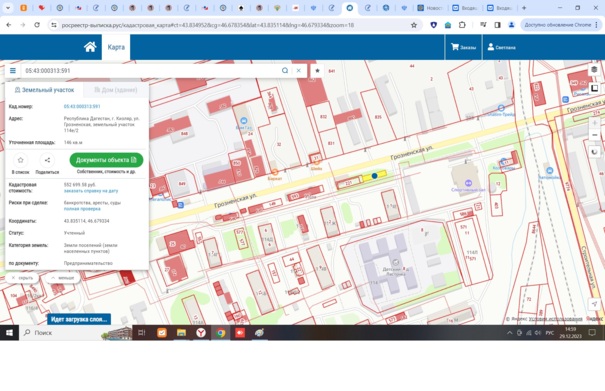The width and height of the screenshot is (605, 391).
Task: Locate me using the arrow icon on map
Action: pos(594,304)
